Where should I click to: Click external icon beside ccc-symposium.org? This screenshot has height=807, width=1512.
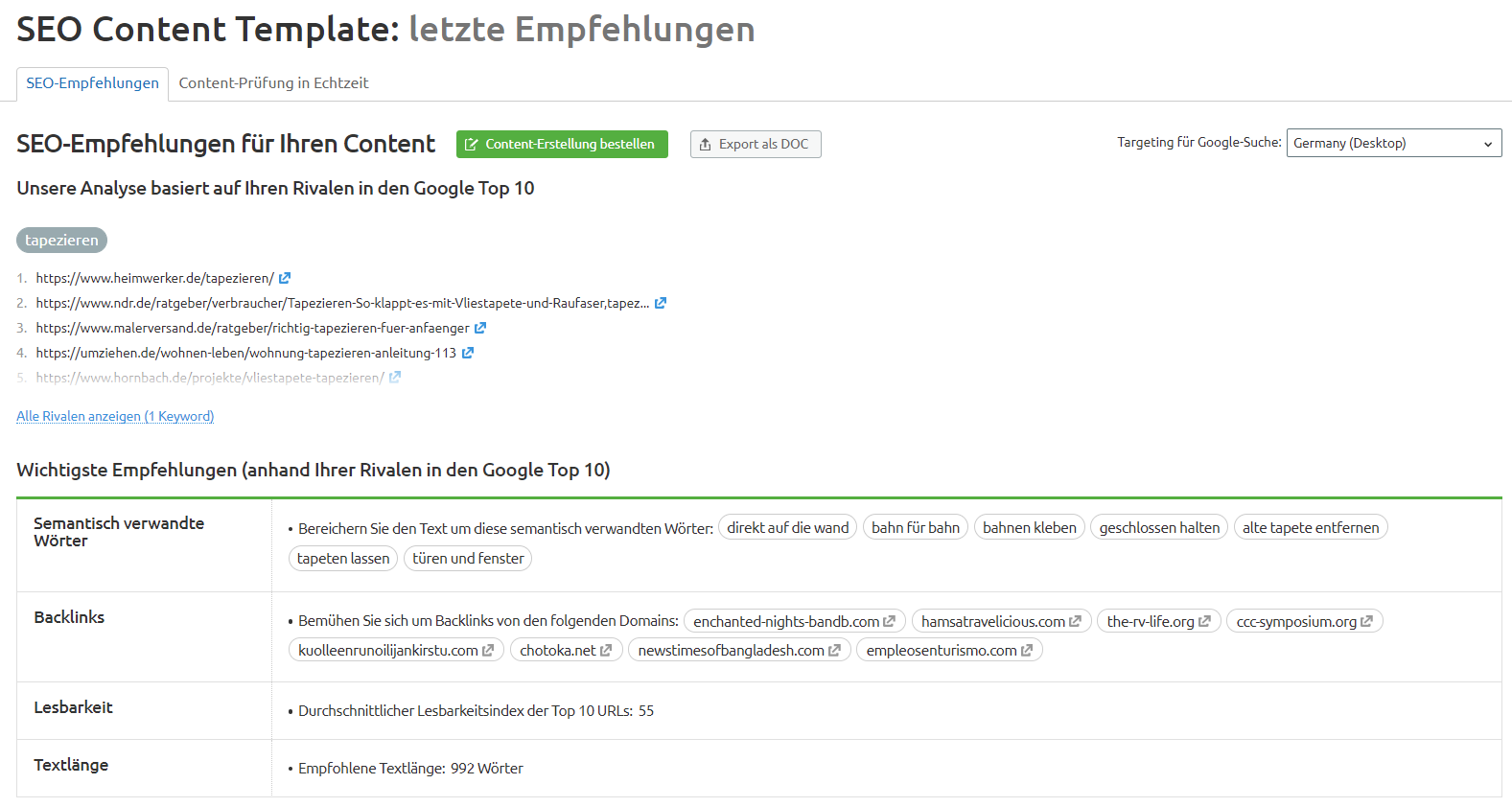(1367, 621)
